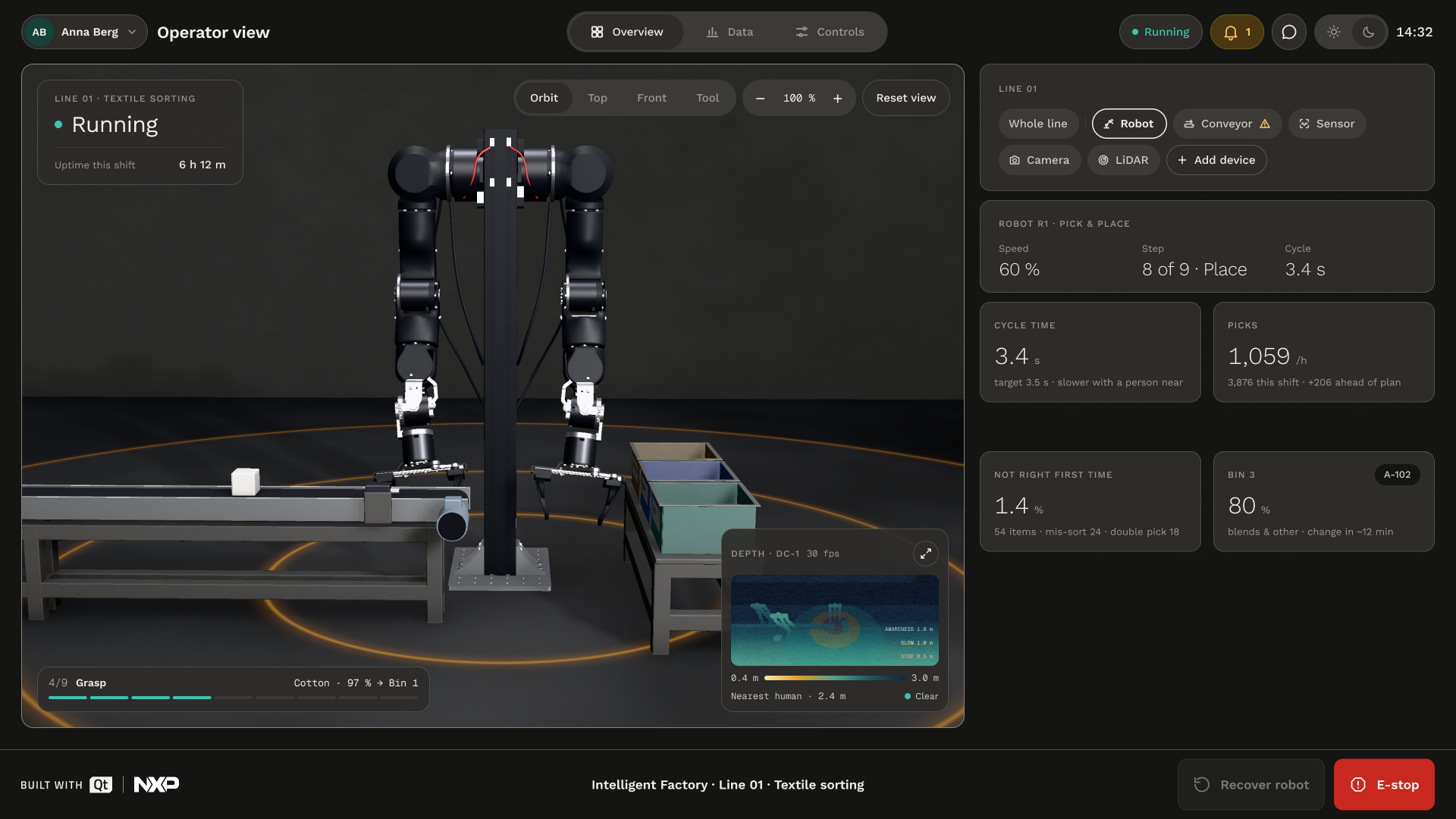Click the Overview grid icon

coord(597,32)
